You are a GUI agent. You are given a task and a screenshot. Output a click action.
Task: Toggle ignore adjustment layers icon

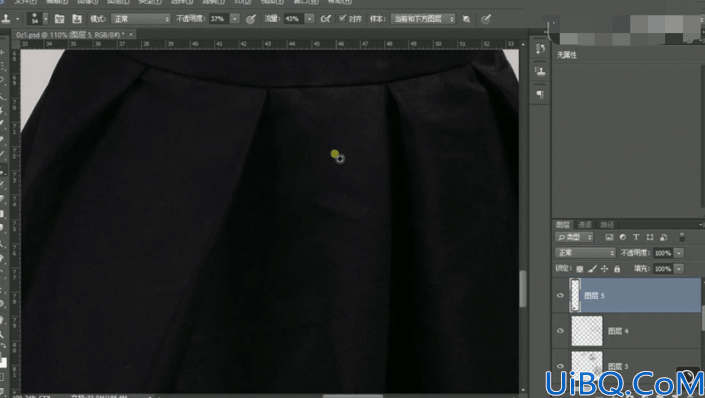(x=466, y=19)
